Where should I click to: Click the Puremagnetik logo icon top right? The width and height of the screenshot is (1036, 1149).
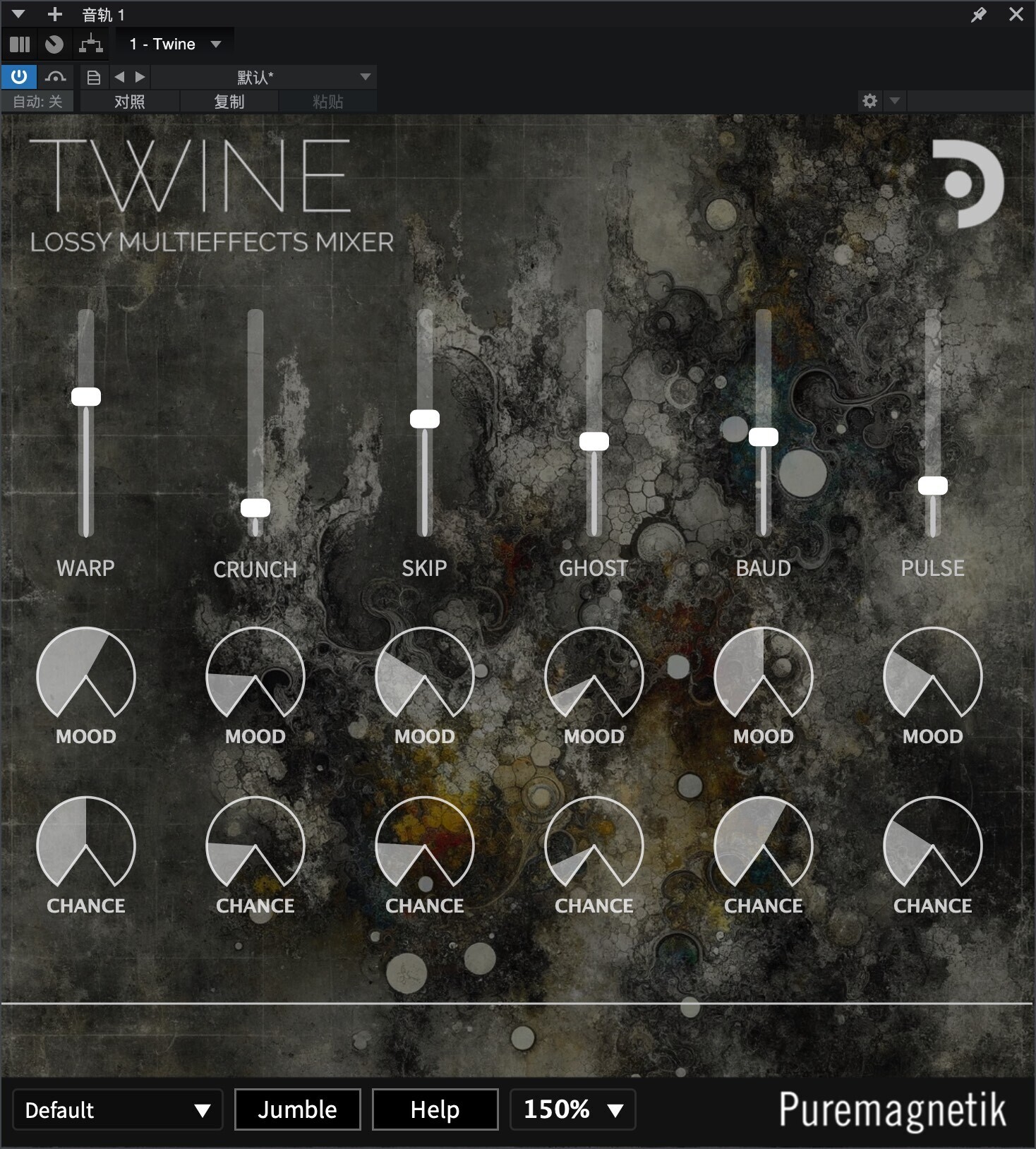(x=968, y=184)
